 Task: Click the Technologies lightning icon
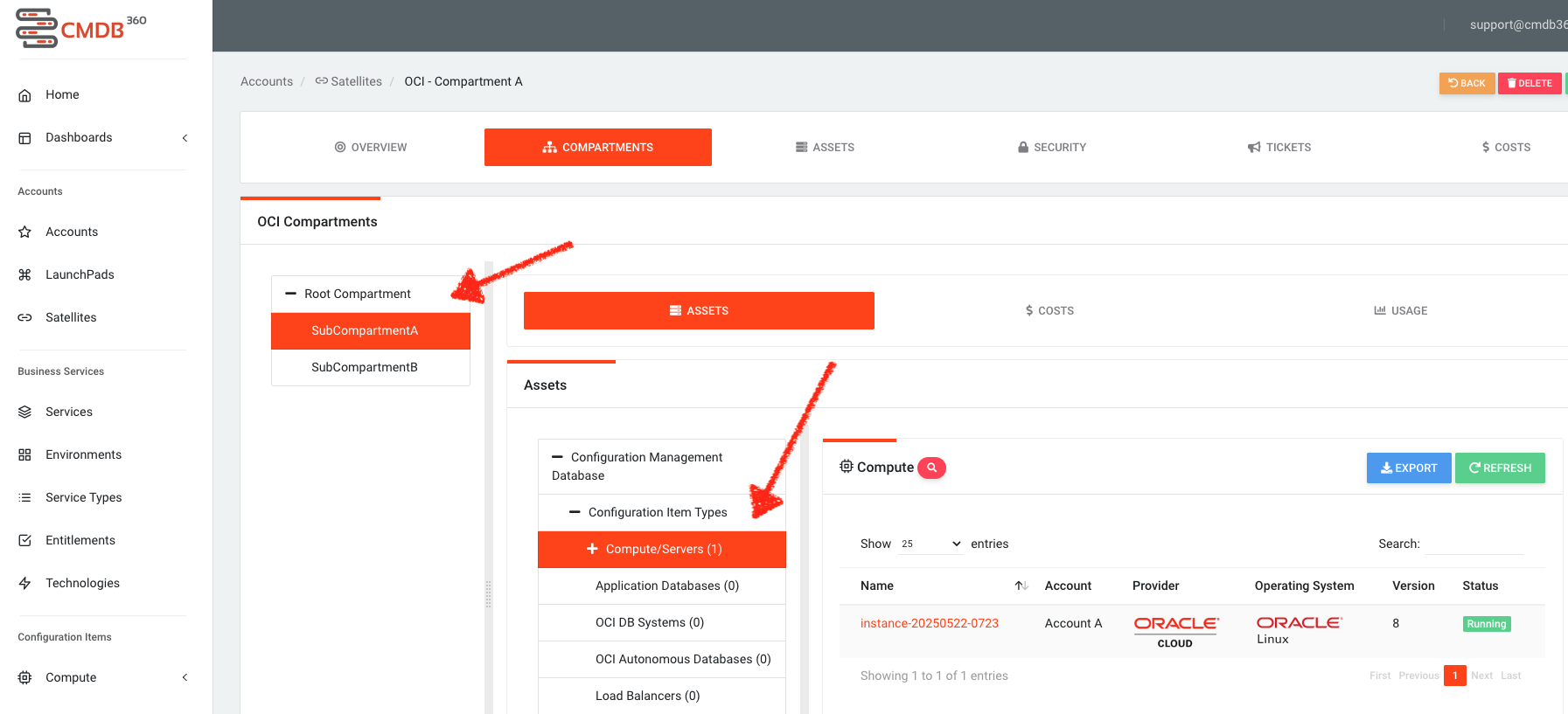25,584
